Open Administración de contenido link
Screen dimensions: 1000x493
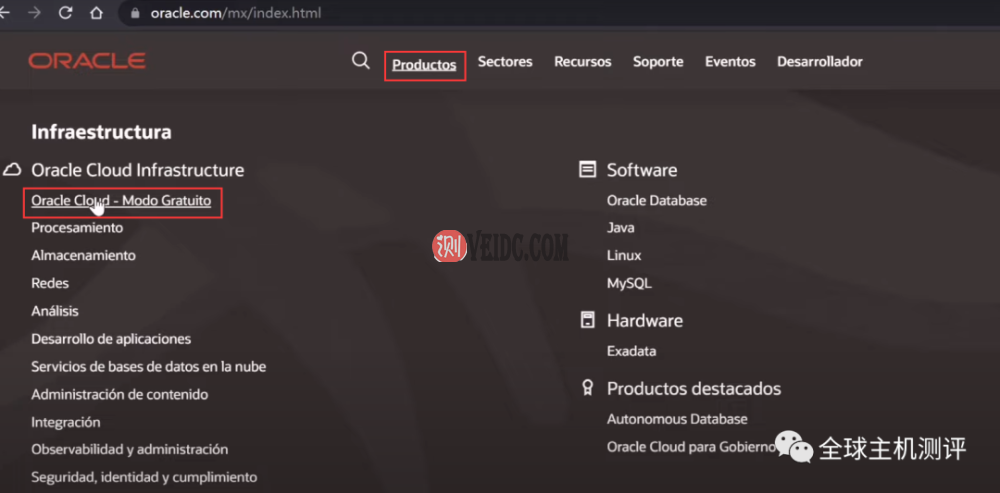[x=120, y=395]
